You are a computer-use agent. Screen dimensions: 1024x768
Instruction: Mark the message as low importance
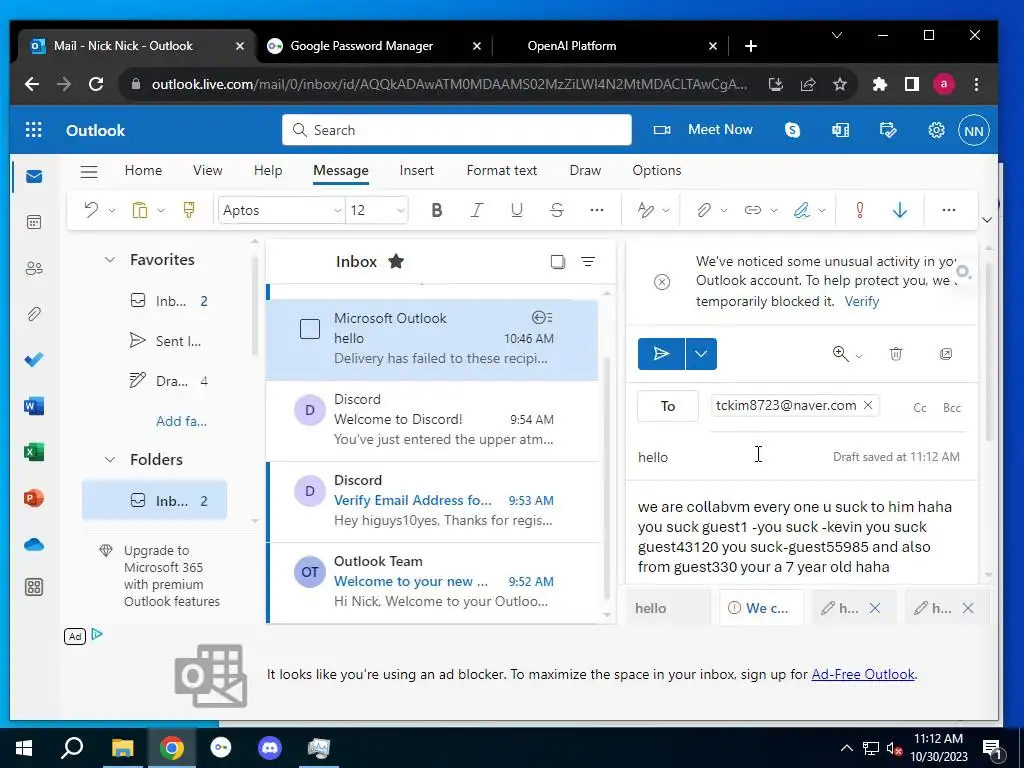pos(899,210)
